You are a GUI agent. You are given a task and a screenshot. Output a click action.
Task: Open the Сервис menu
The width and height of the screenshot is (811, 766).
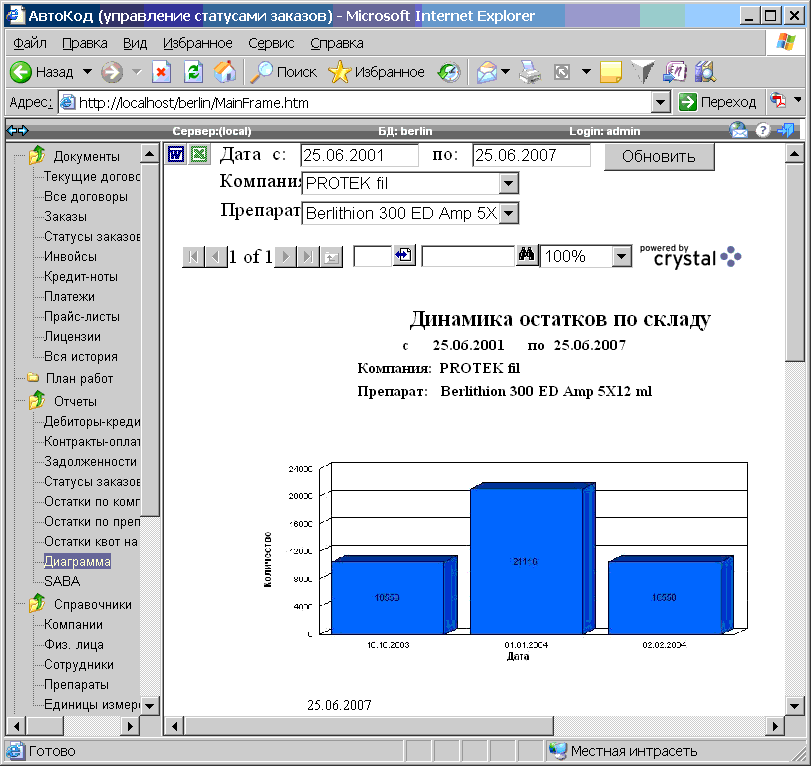click(x=271, y=43)
